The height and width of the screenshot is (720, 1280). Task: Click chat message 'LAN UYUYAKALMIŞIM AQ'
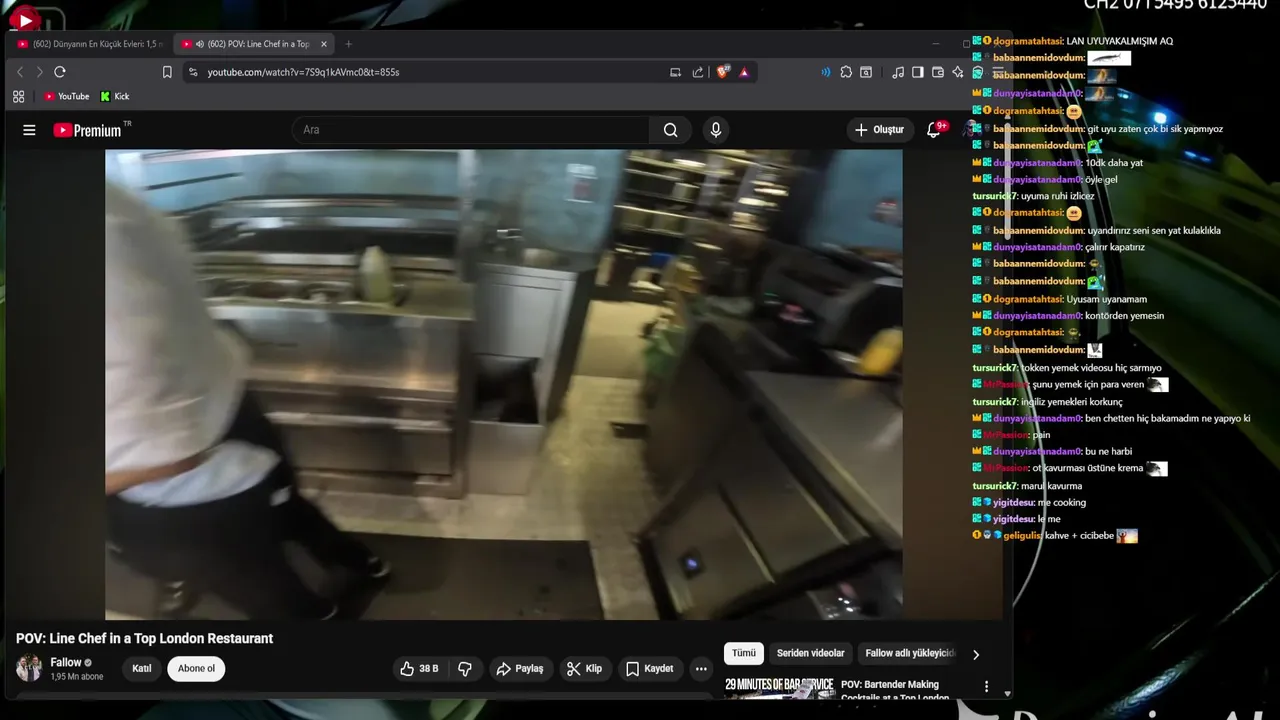(x=1119, y=41)
